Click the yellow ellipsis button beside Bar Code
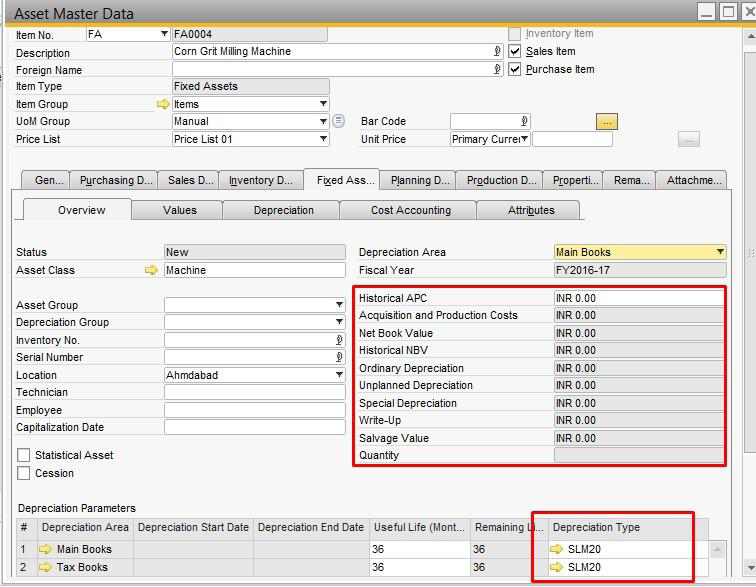Screen dimensions: 756x587 click(x=607, y=121)
